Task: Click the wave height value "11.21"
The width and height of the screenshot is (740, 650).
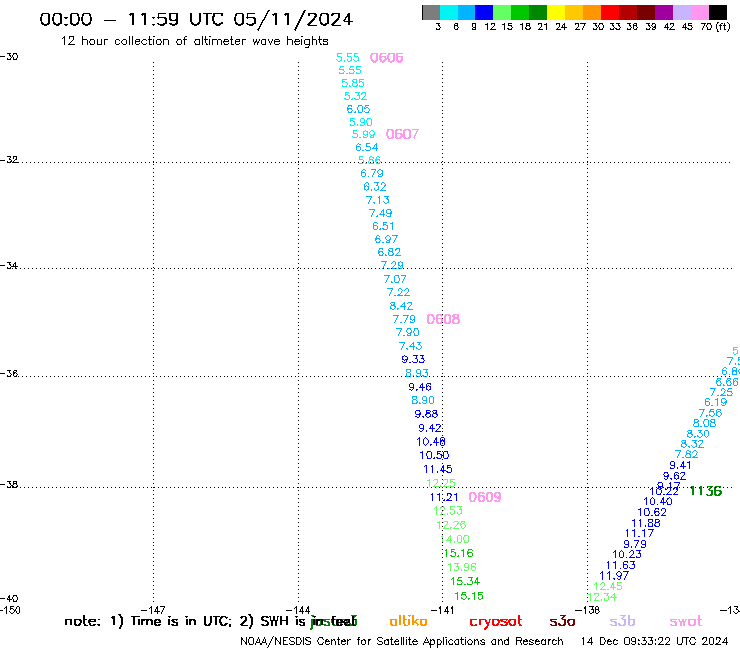Action: point(444,497)
